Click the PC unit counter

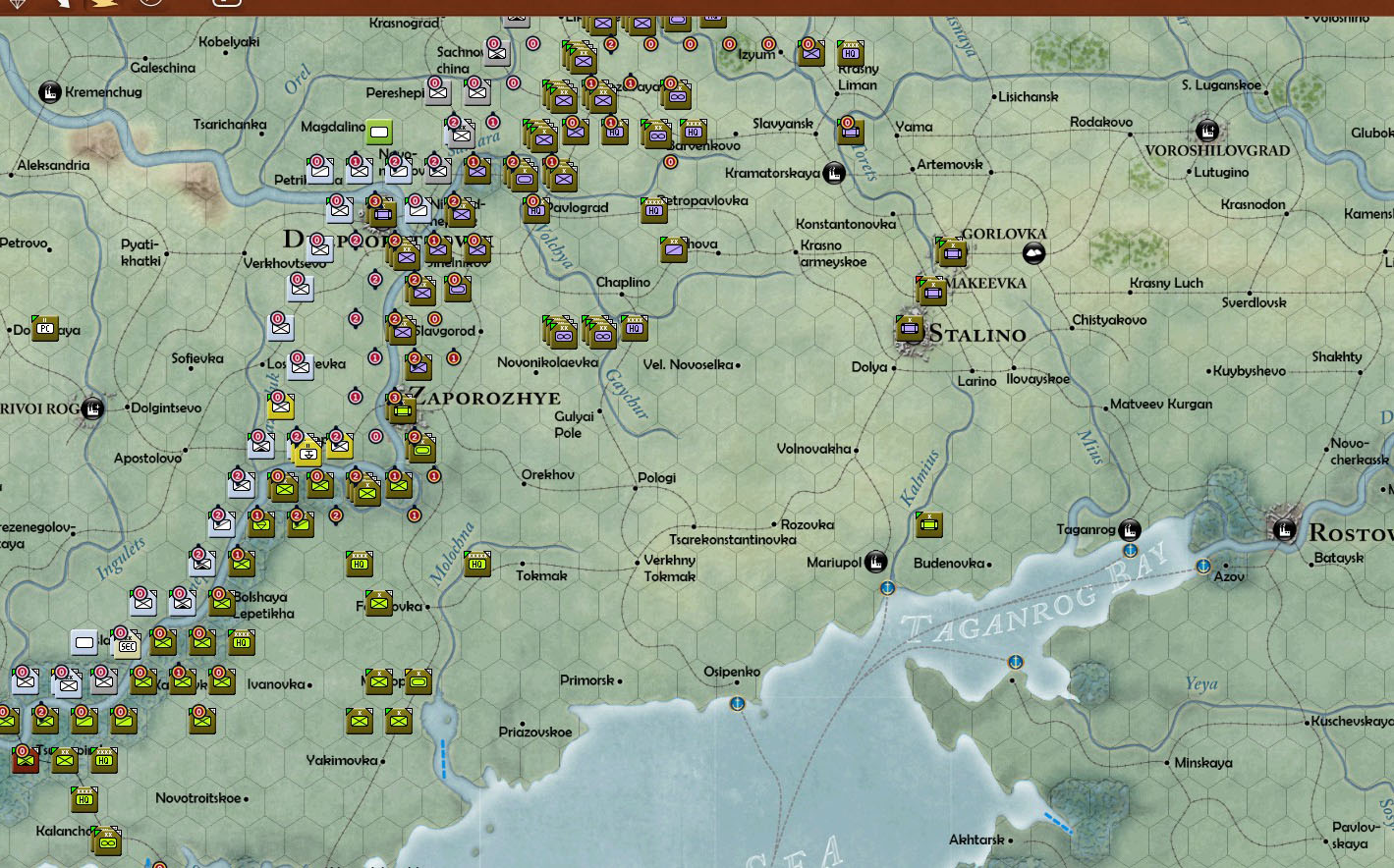click(45, 328)
